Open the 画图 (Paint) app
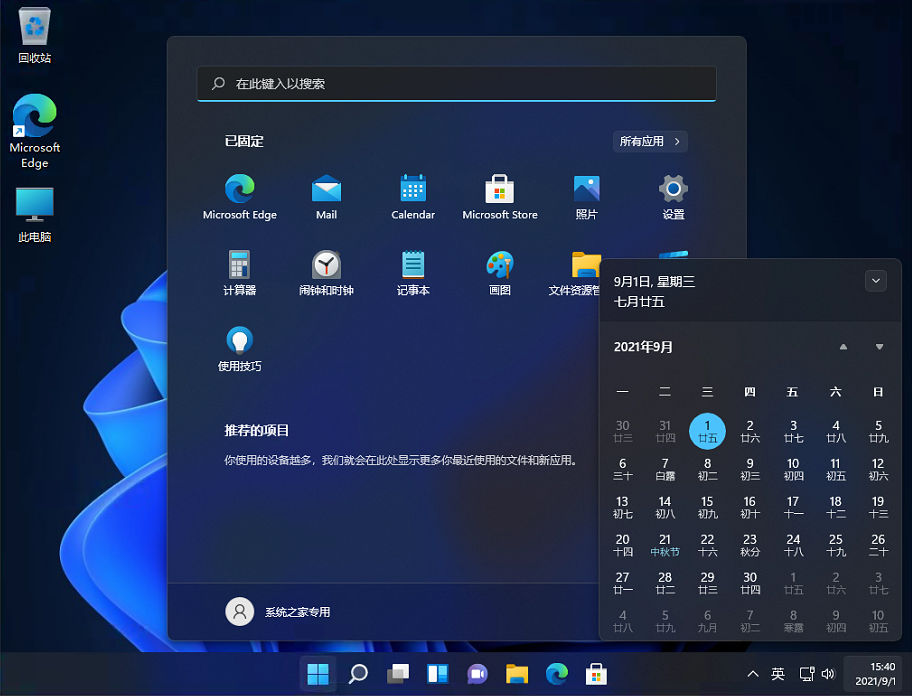This screenshot has width=912, height=696. point(499,272)
